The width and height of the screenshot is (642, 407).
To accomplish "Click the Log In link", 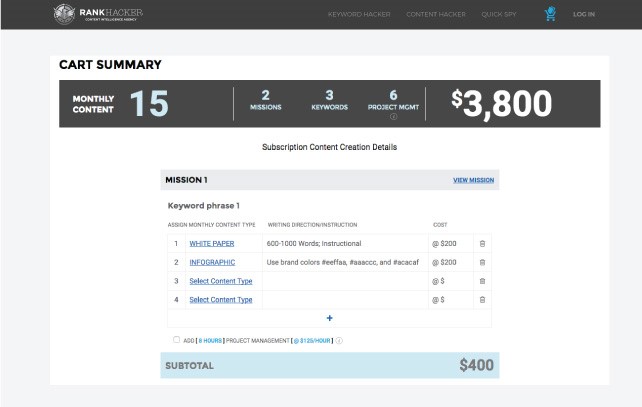I will coord(584,15).
